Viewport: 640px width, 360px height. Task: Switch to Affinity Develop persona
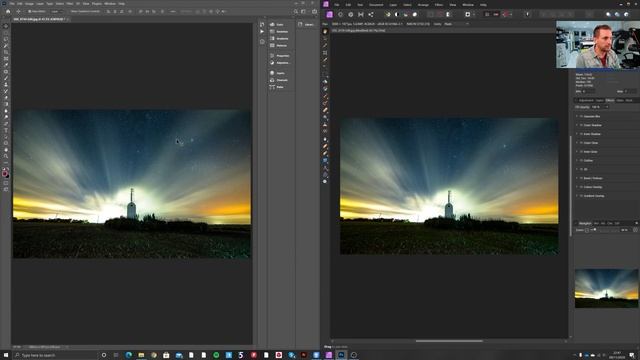351,14
